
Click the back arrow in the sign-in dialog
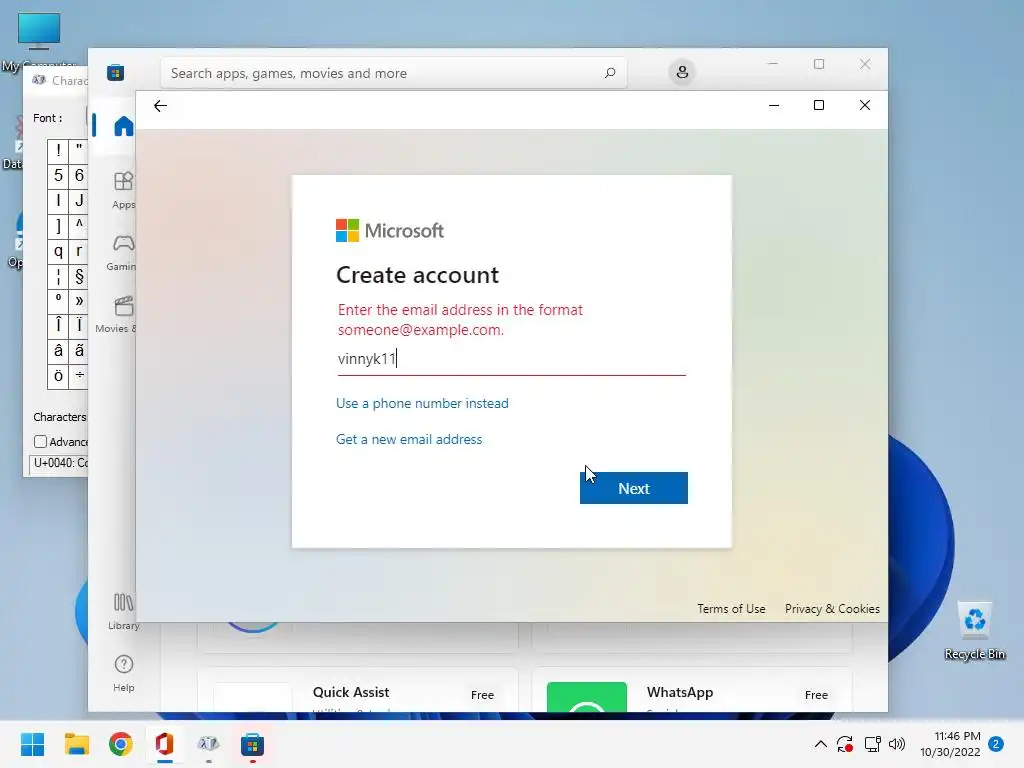160,106
